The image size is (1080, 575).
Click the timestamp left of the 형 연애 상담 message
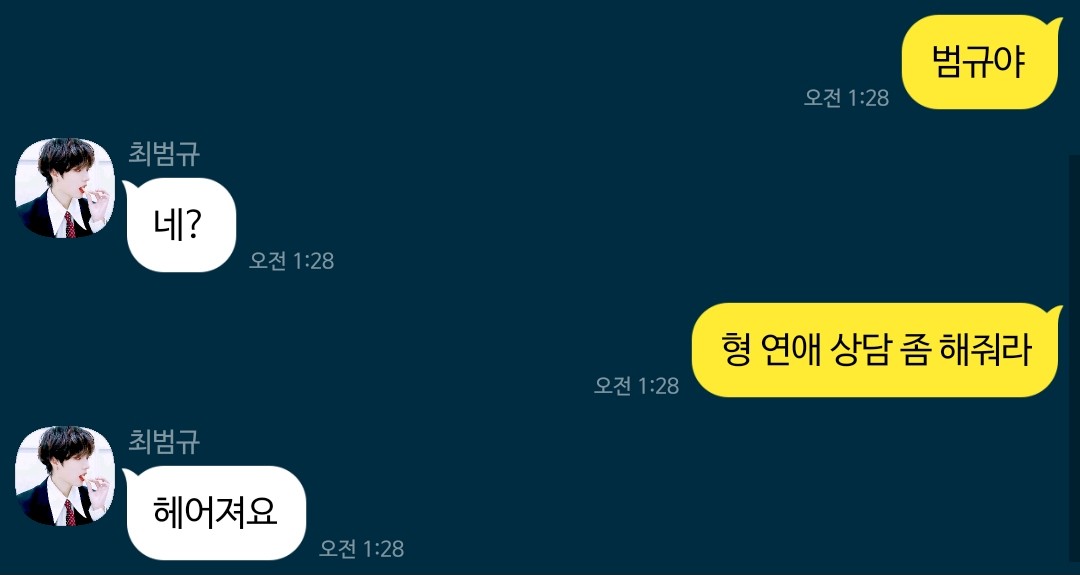pyautogui.click(x=636, y=386)
